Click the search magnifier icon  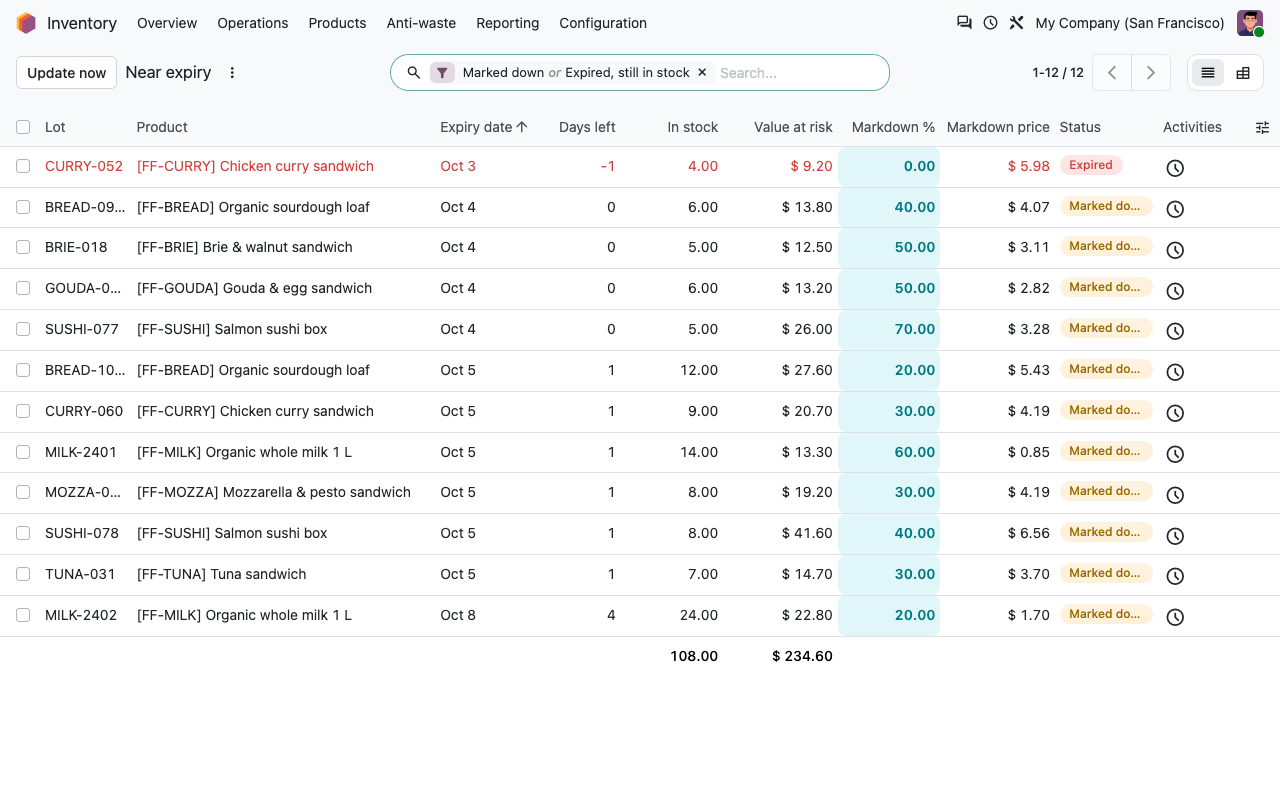click(x=414, y=72)
